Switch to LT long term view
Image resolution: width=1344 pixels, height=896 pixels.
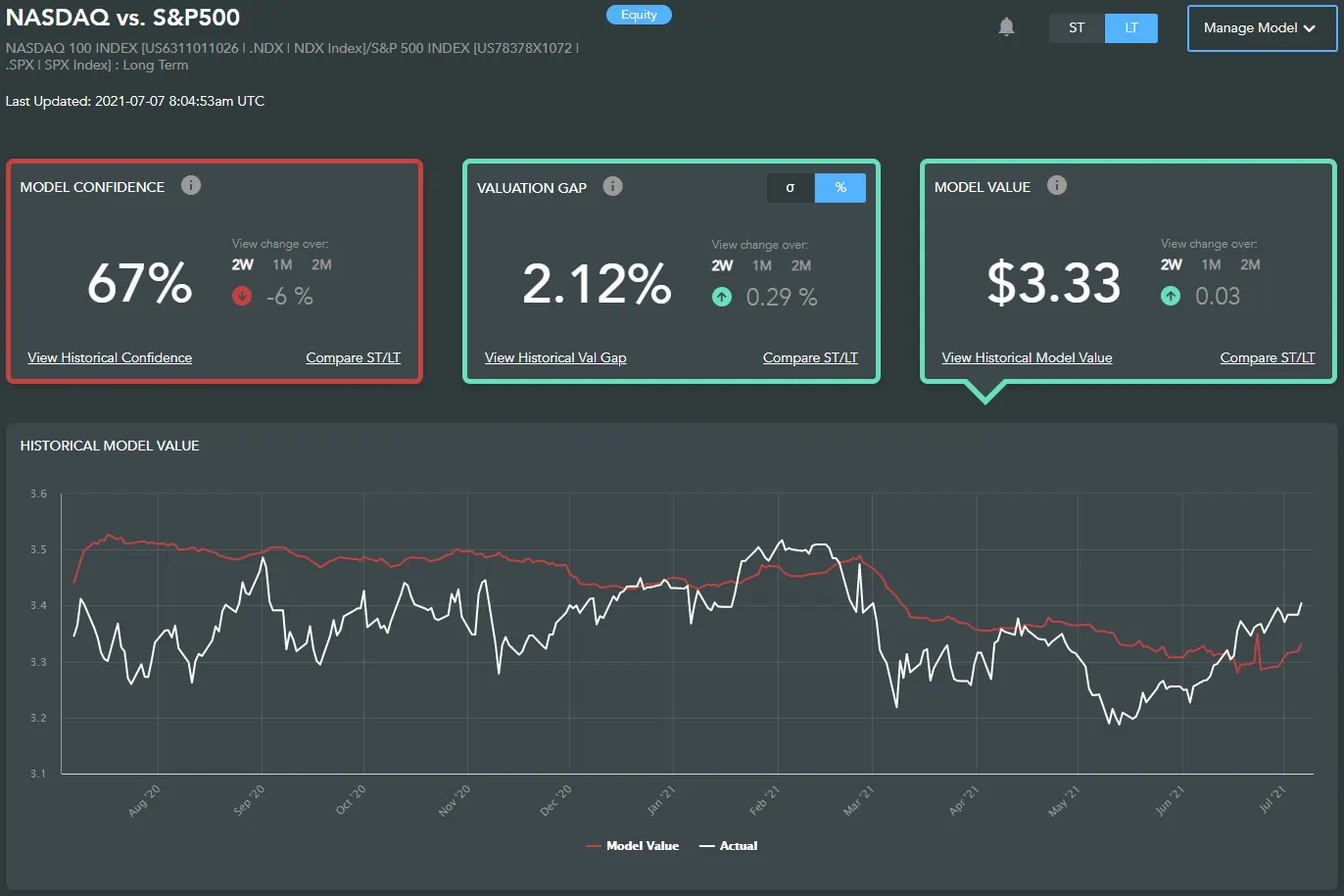(x=1131, y=27)
